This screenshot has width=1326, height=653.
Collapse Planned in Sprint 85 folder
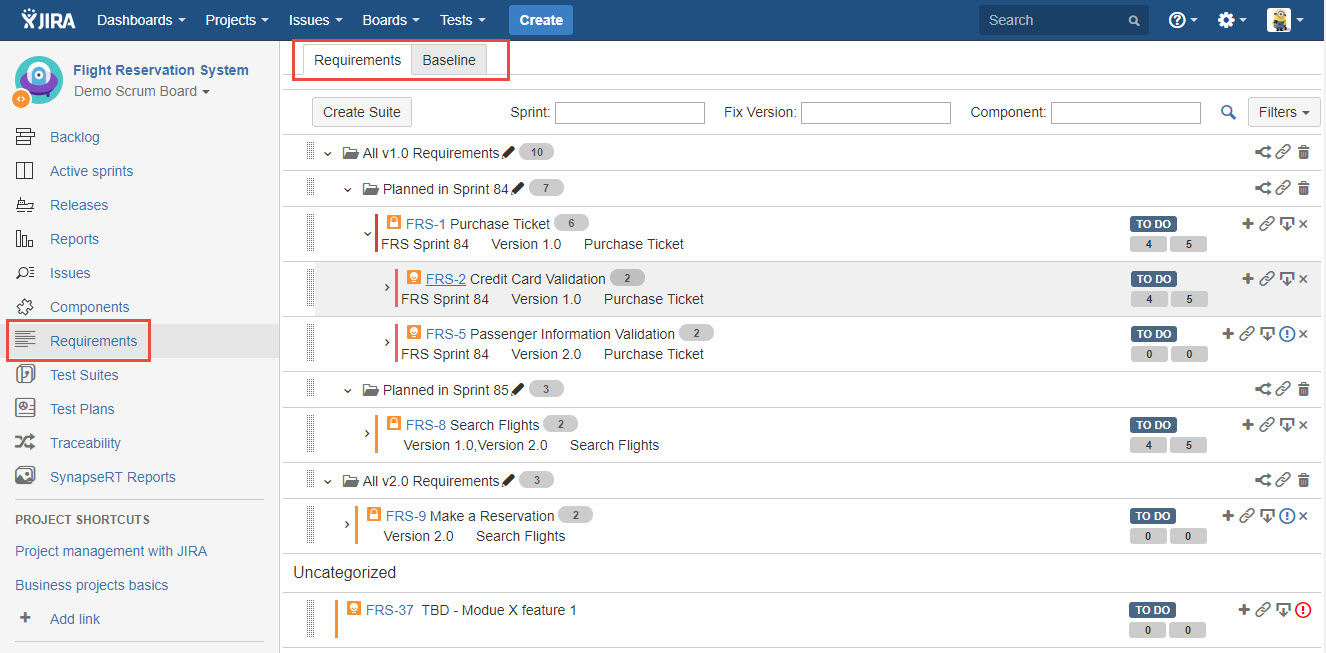(347, 390)
